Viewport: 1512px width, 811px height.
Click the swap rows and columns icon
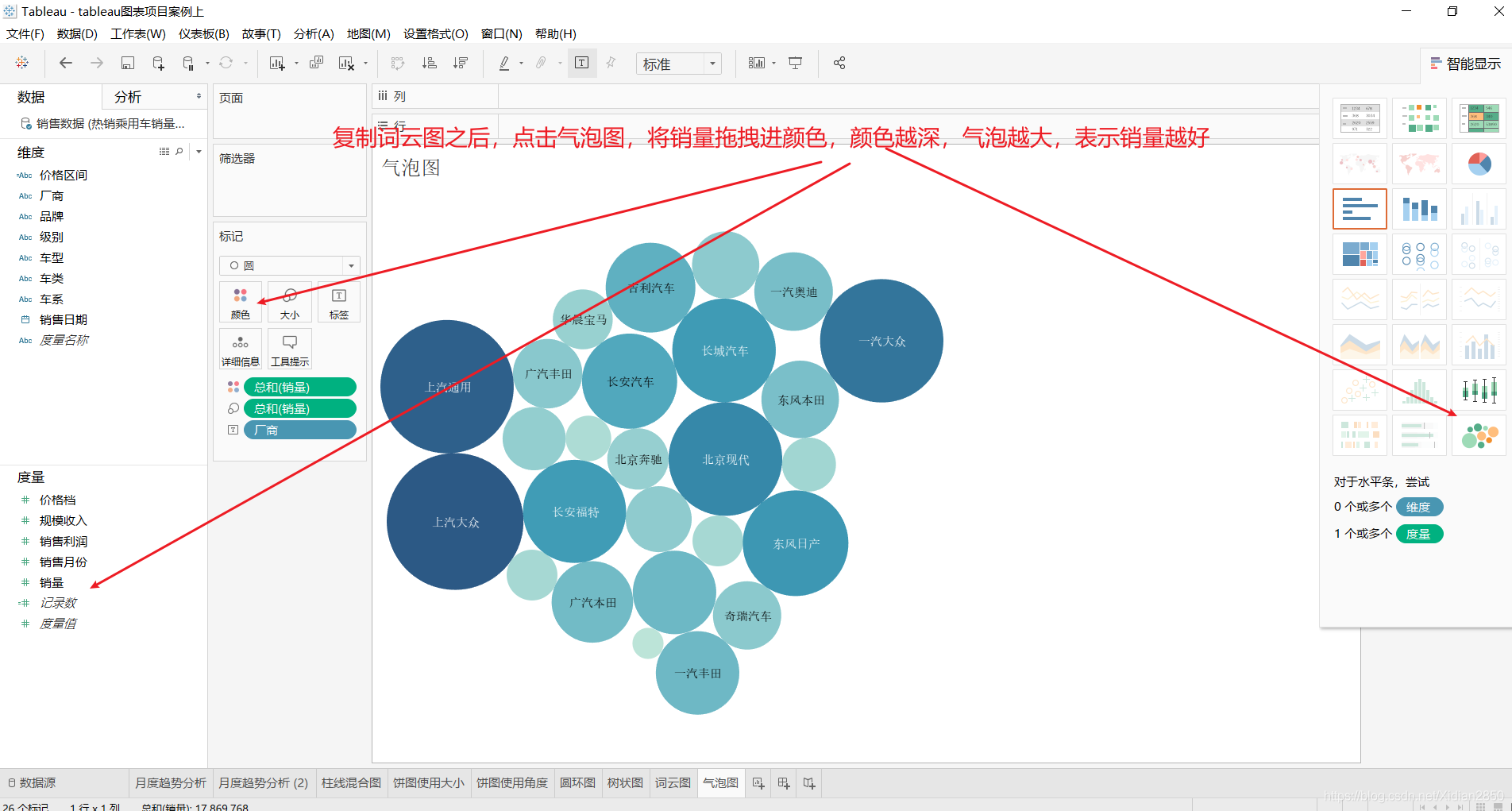point(398,63)
